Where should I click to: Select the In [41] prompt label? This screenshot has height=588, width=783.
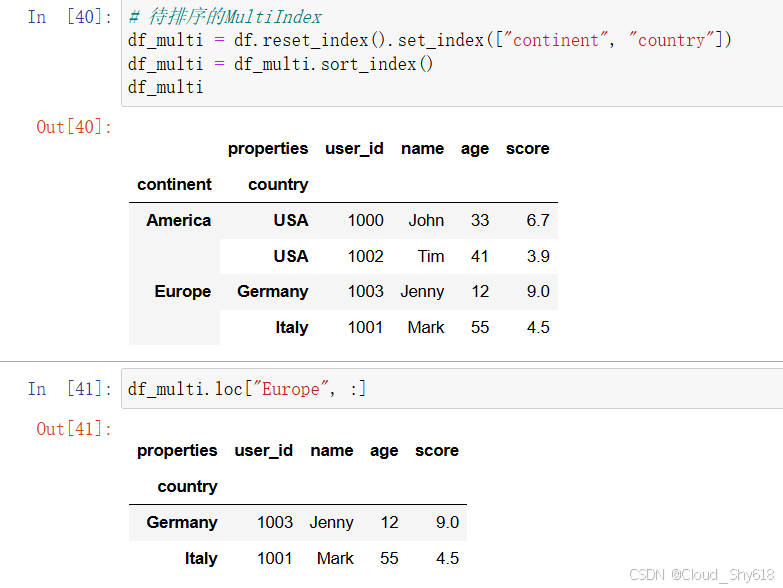click(69, 388)
